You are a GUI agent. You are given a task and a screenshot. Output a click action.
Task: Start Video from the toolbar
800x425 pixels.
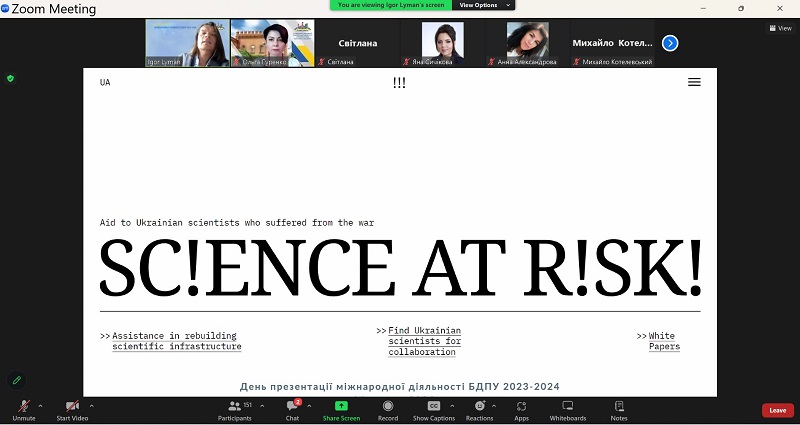click(71, 408)
